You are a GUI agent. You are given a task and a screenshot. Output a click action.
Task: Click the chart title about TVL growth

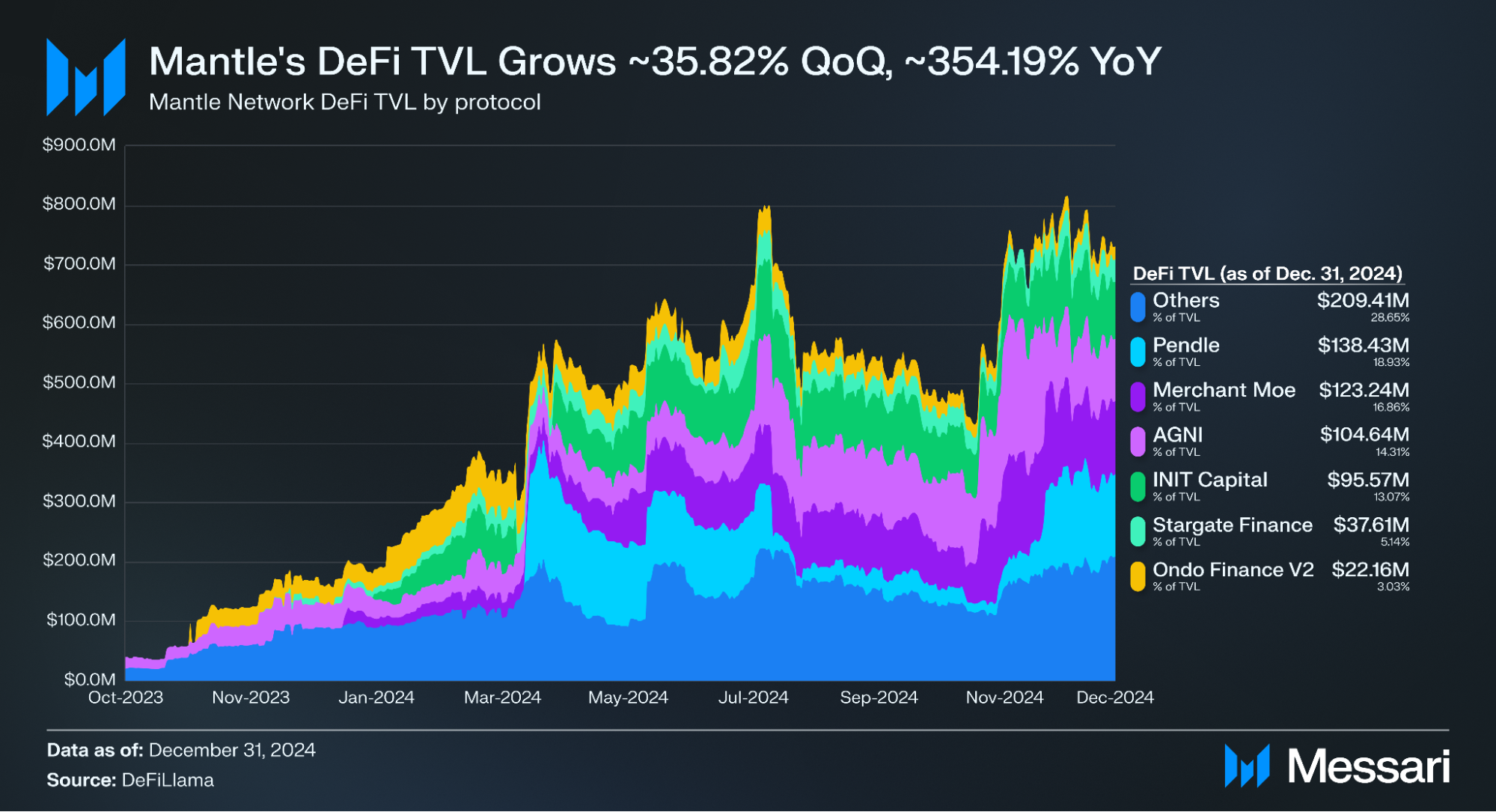click(655, 61)
